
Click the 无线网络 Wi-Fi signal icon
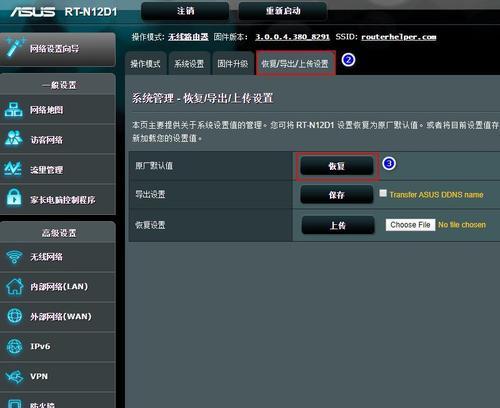pos(14,257)
